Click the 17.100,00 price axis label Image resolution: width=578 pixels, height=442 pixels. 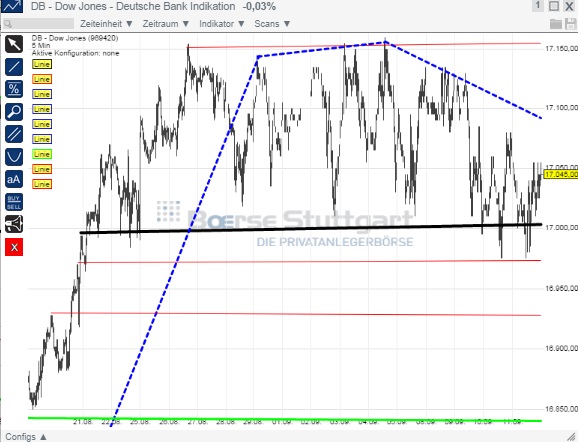[561, 108]
